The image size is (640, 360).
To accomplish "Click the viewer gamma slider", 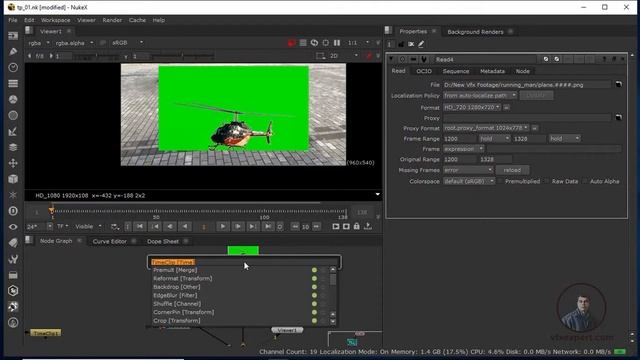I will click(x=182, y=56).
